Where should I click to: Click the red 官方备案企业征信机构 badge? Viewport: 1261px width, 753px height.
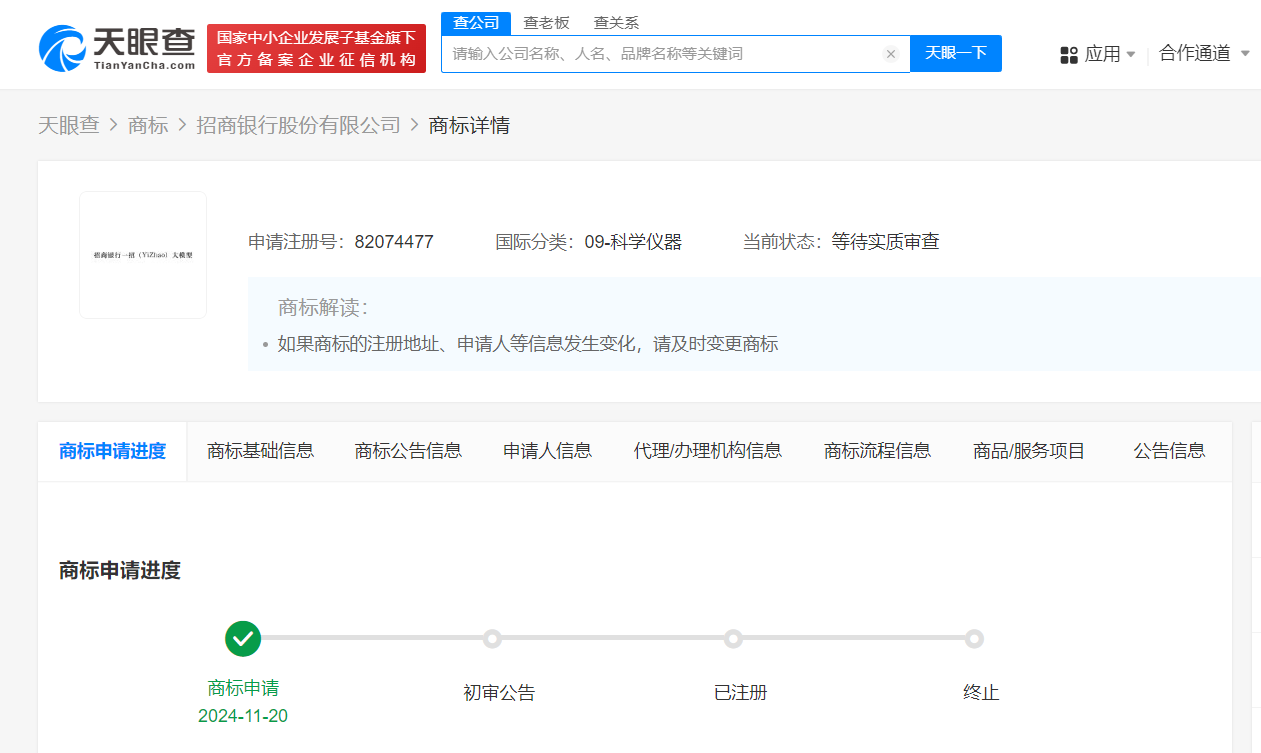(316, 49)
